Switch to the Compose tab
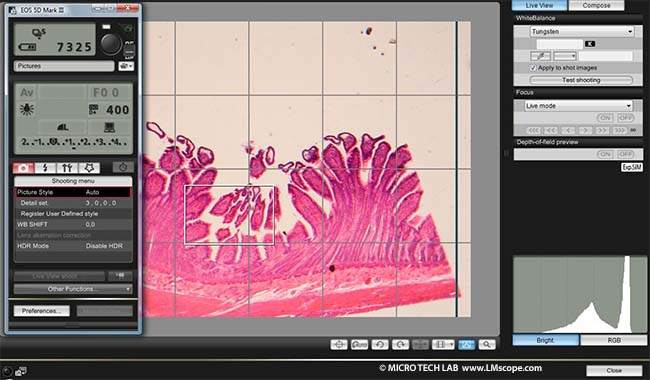 pyautogui.click(x=596, y=5)
